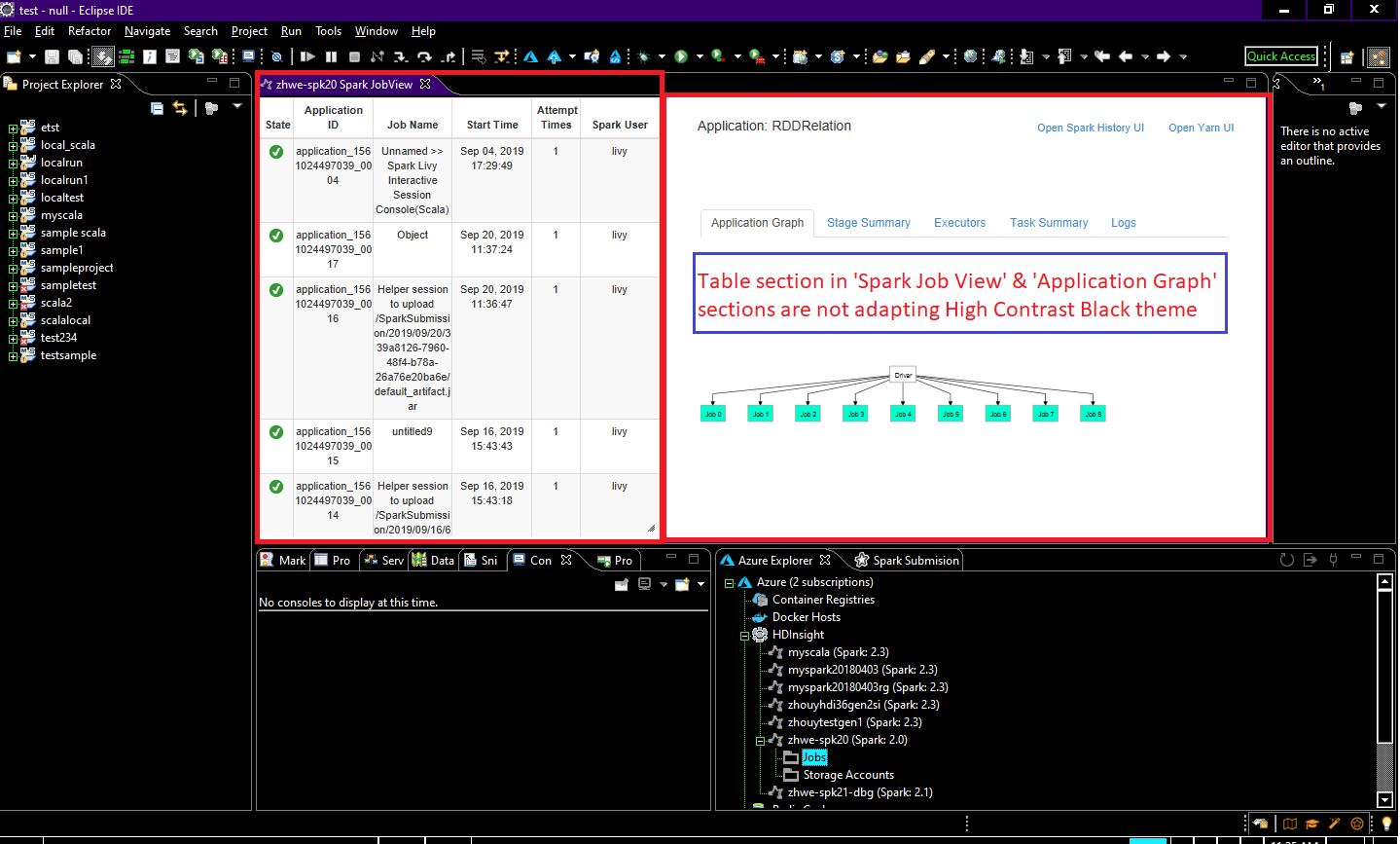The height and width of the screenshot is (844, 1400).
Task: Click the Quick Access button
Action: tap(1281, 55)
